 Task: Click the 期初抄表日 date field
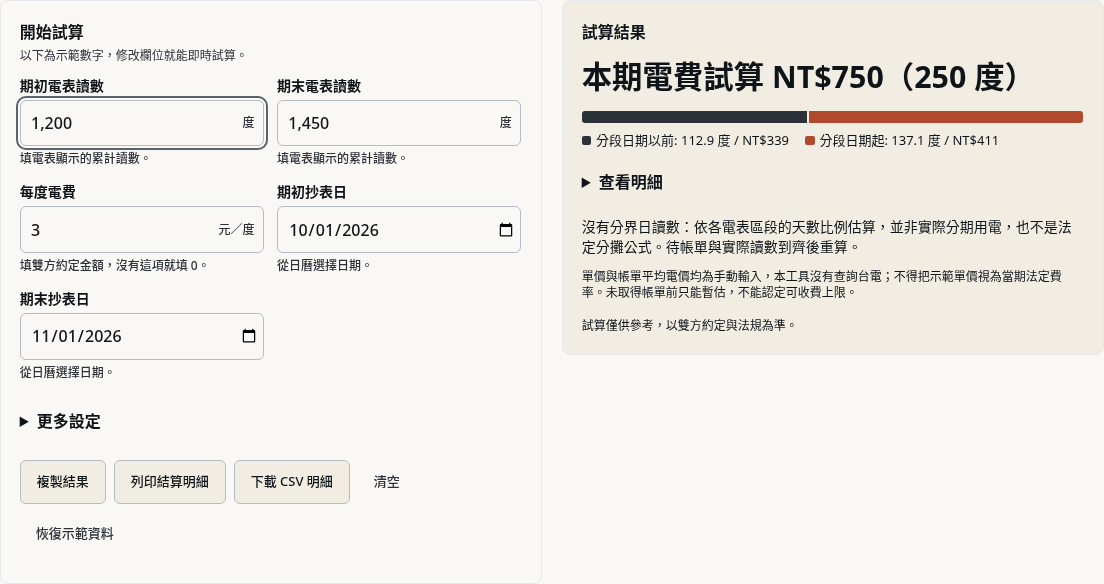(399, 230)
